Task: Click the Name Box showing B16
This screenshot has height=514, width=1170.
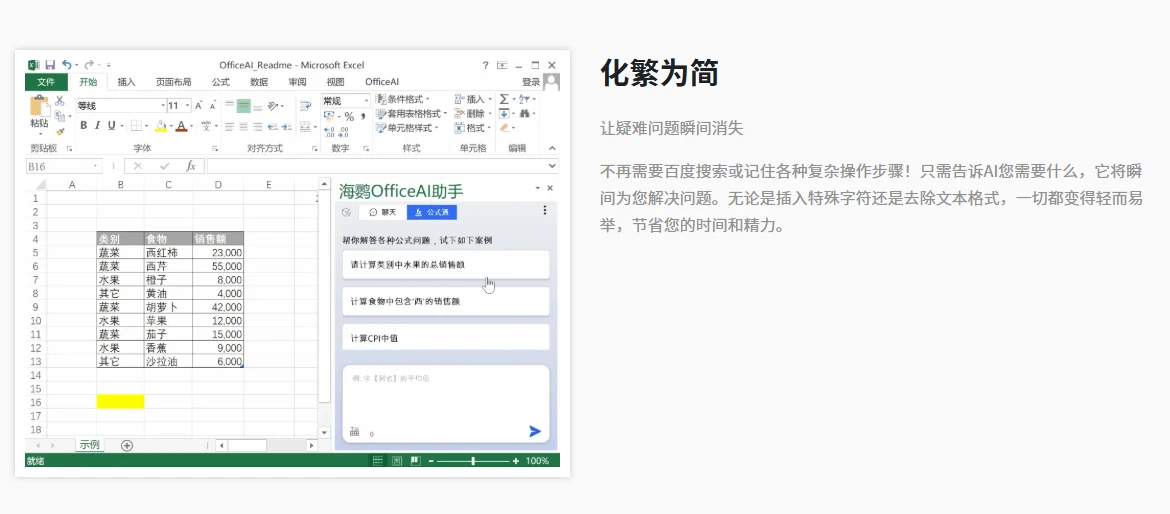Action: tap(63, 166)
